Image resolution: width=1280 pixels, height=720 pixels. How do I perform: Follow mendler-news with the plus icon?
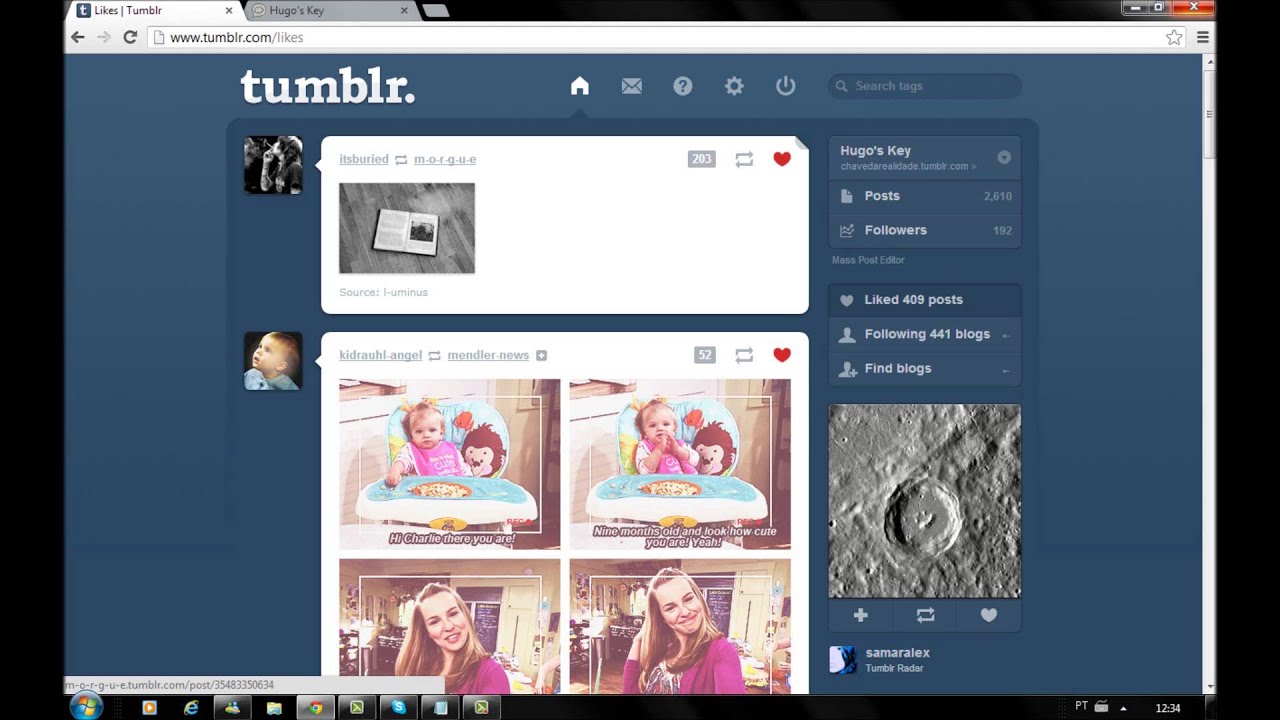coord(541,355)
